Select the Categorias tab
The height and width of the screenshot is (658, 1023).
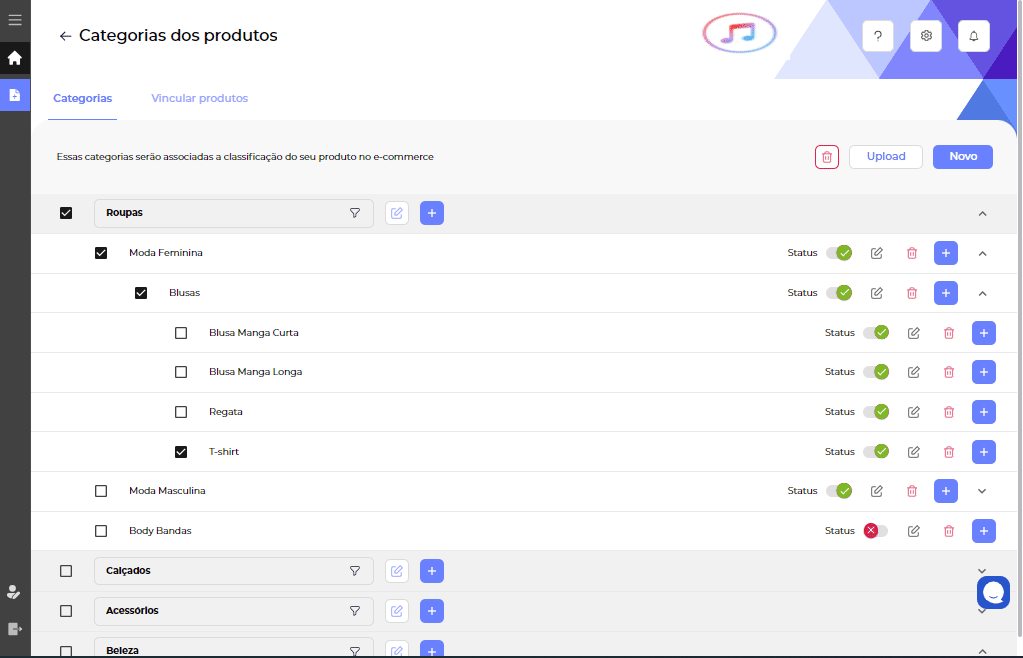coord(82,98)
